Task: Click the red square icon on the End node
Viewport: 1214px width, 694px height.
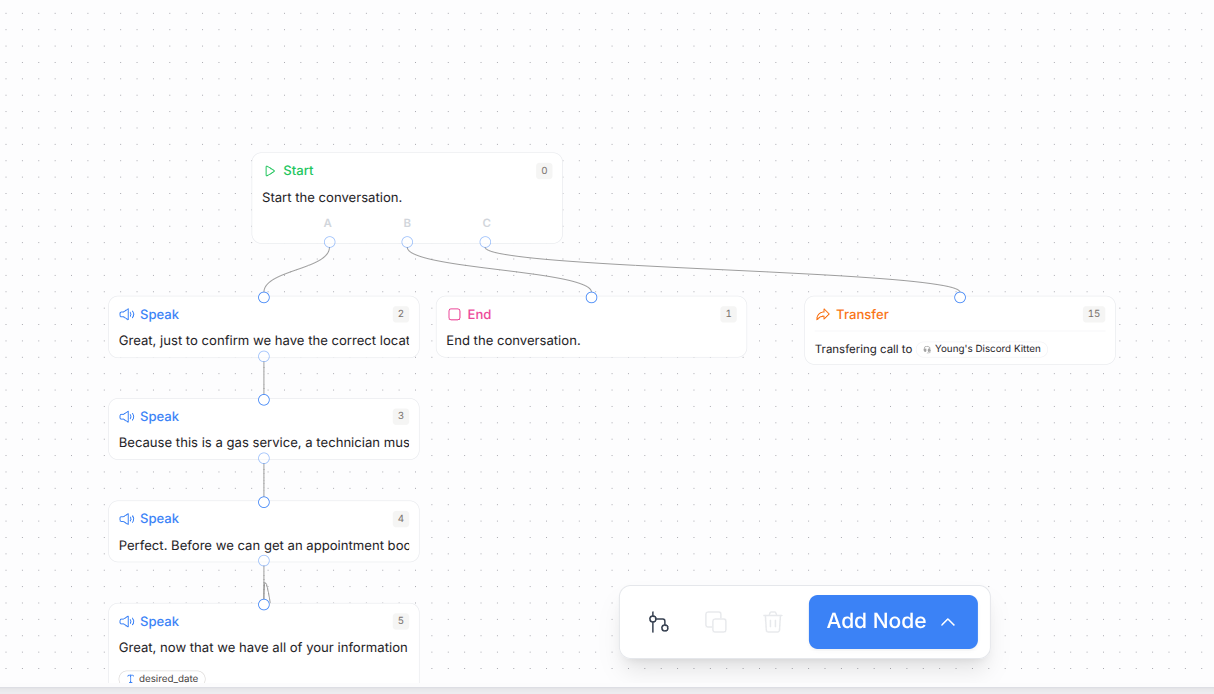Action: point(455,313)
